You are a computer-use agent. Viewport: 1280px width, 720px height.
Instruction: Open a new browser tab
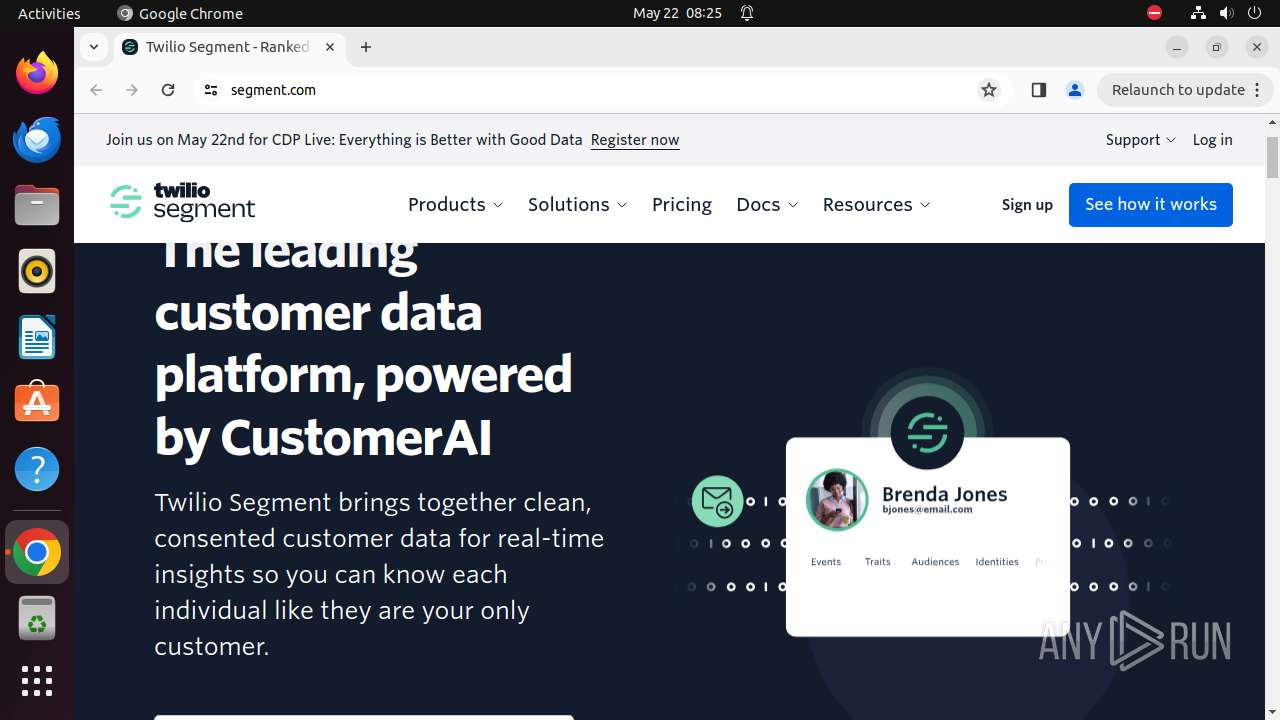pos(366,47)
